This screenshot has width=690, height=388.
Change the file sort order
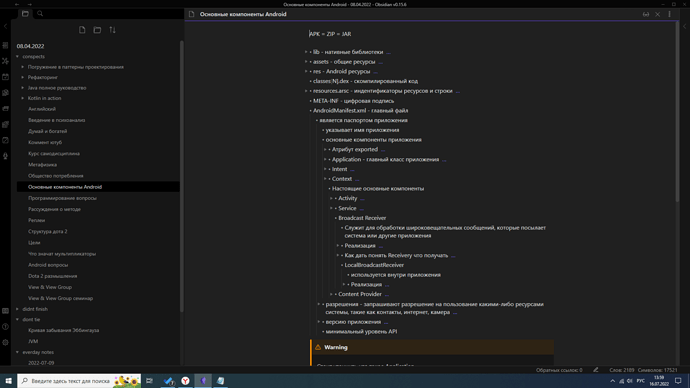[113, 30]
